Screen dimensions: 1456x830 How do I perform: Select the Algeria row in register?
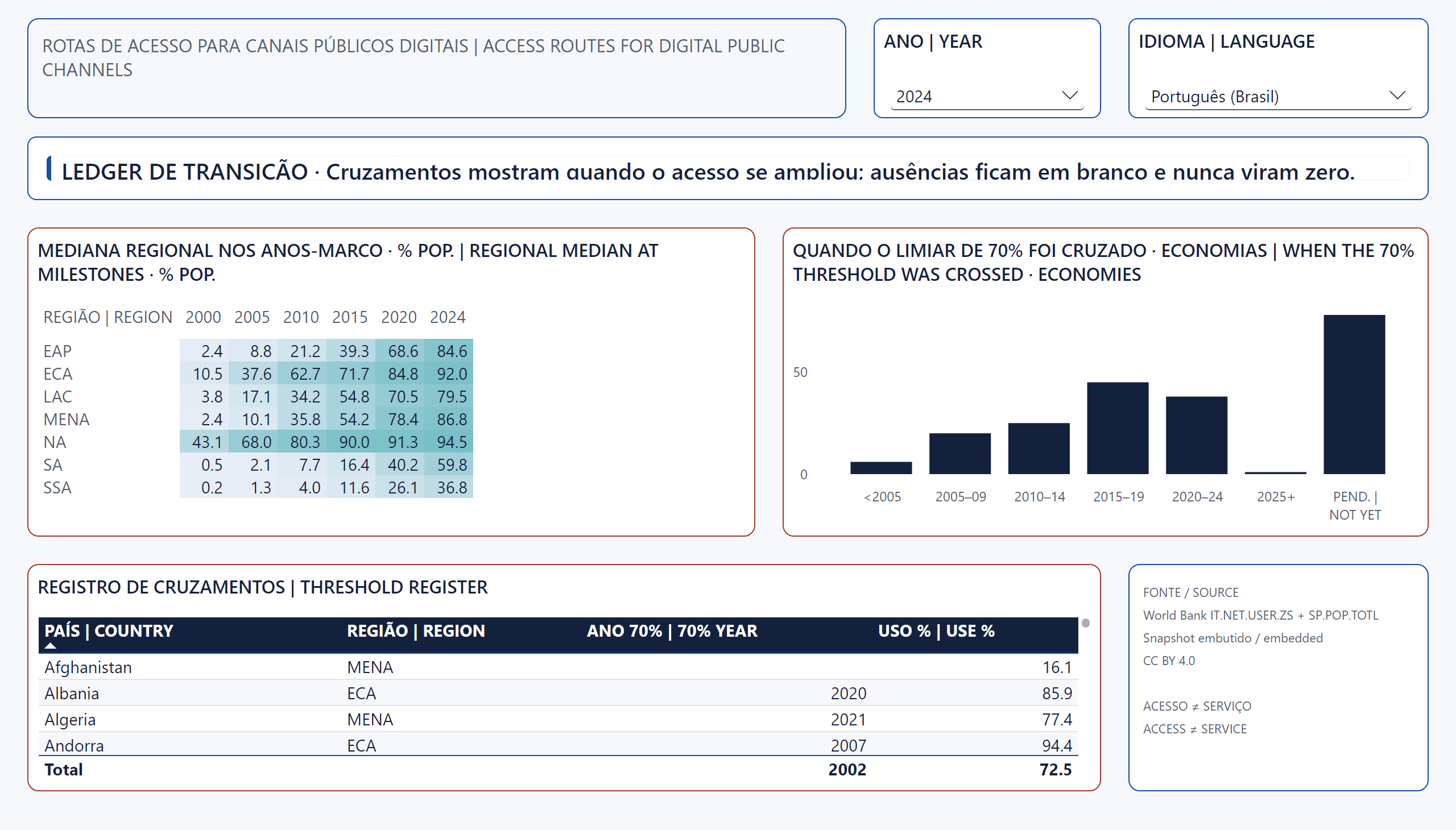tap(559, 719)
